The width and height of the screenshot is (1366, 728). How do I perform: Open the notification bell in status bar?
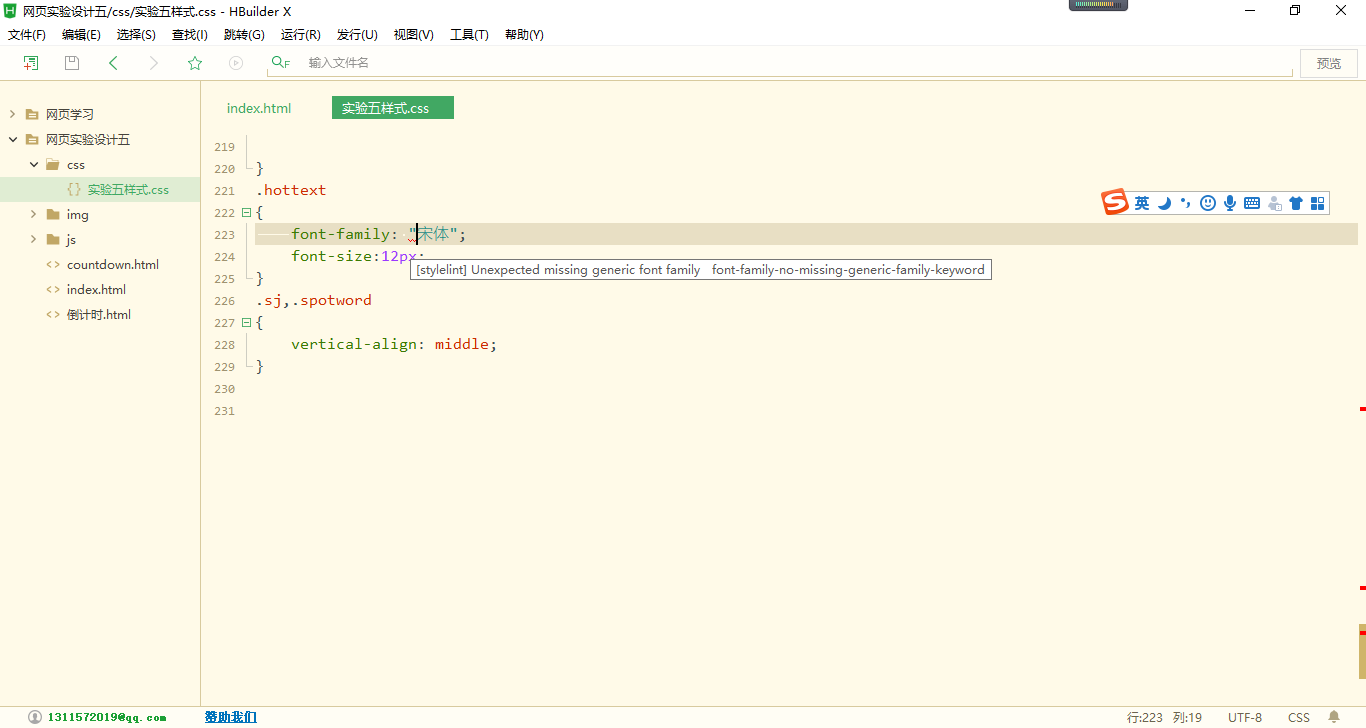coord(1333,717)
